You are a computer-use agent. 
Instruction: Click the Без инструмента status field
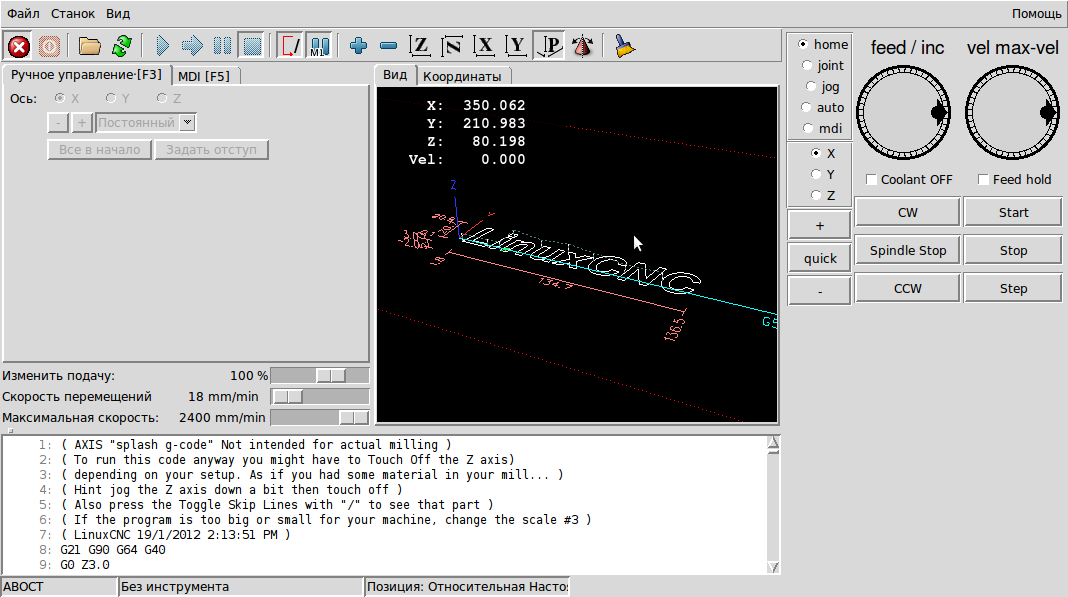[x=241, y=587]
